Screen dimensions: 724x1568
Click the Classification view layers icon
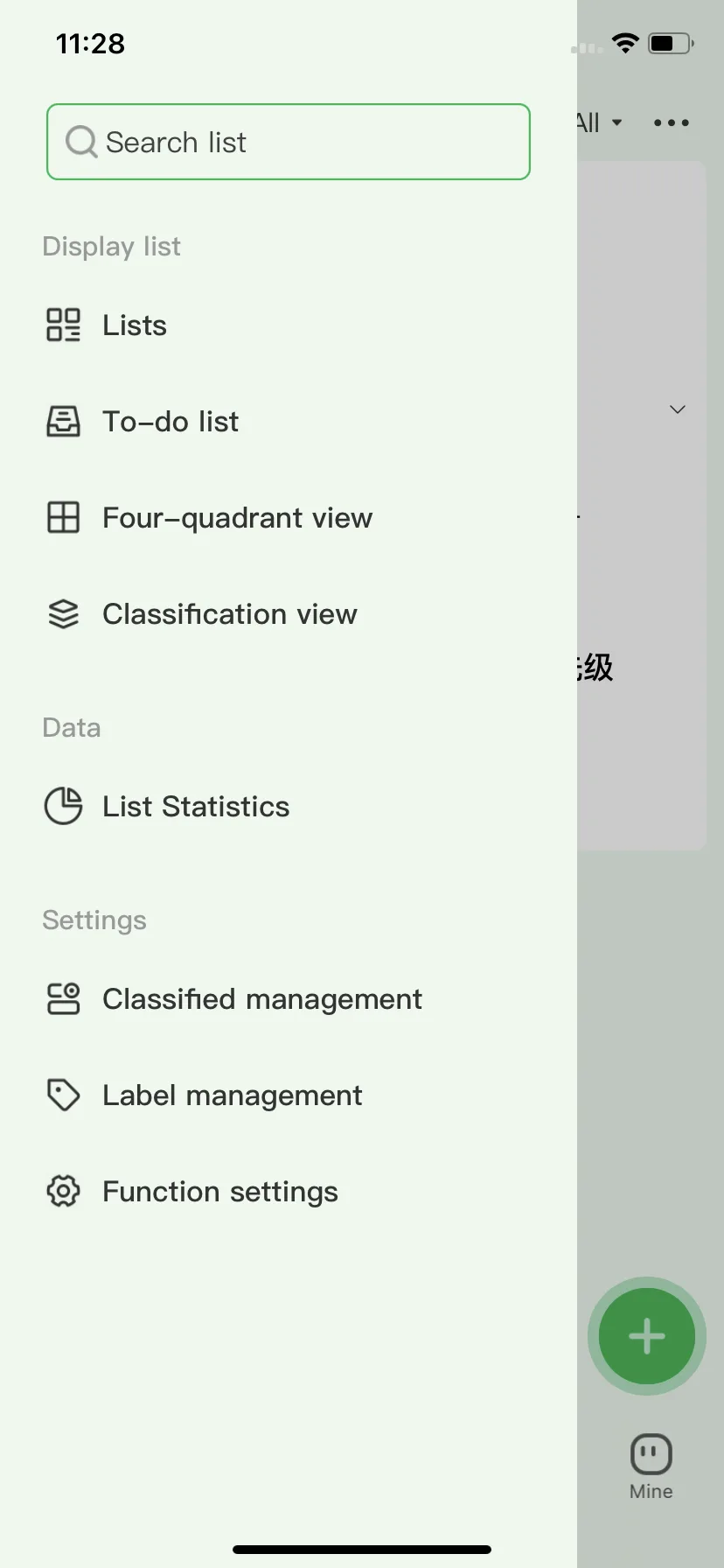[x=63, y=613]
